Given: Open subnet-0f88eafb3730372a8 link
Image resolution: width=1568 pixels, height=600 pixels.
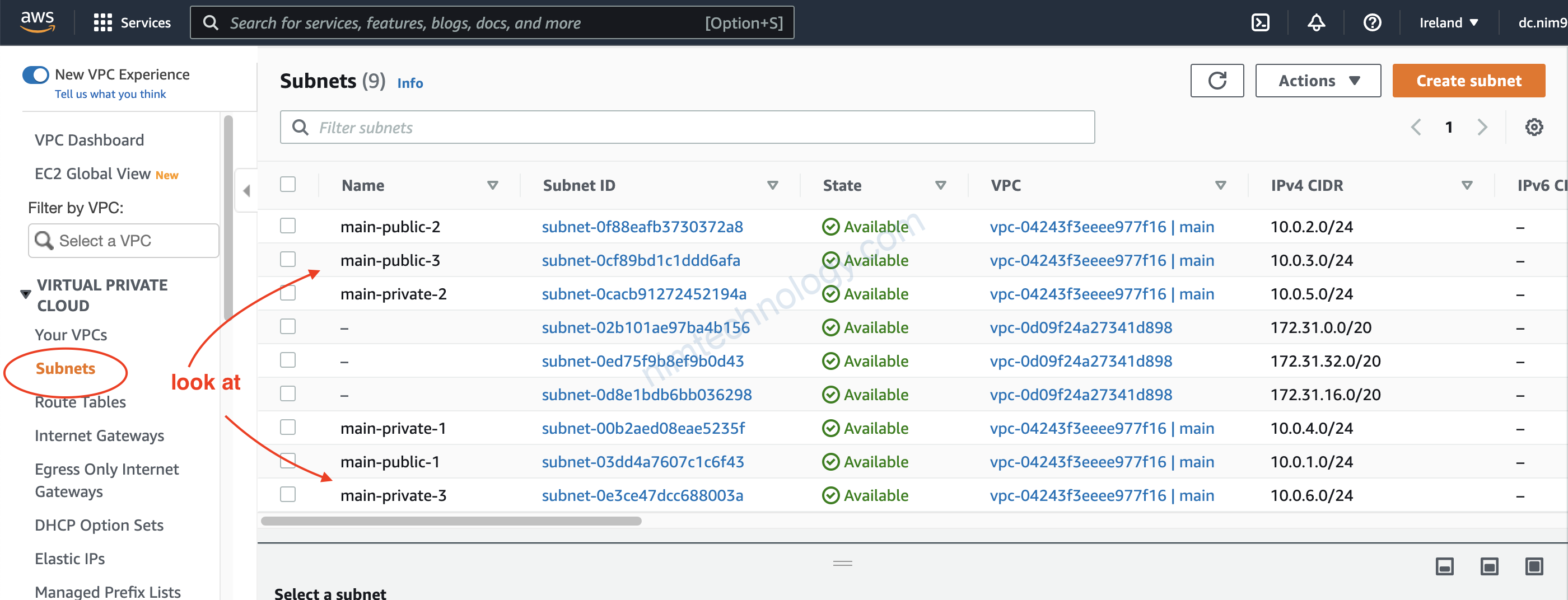Looking at the screenshot, I should point(642,226).
